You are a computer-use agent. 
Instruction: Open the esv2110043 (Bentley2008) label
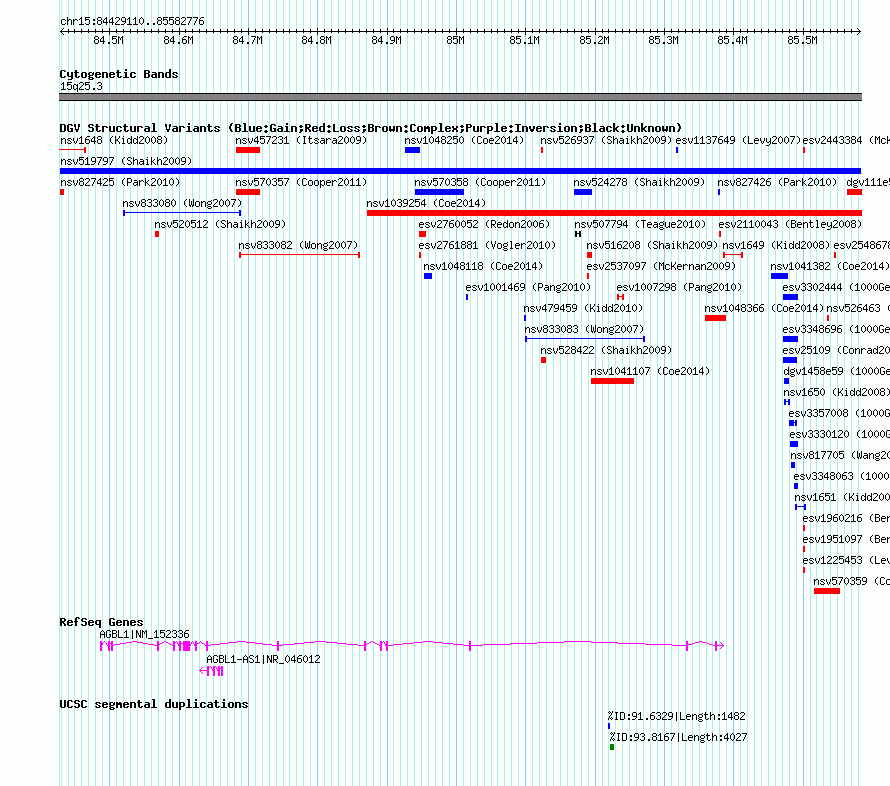click(790, 224)
